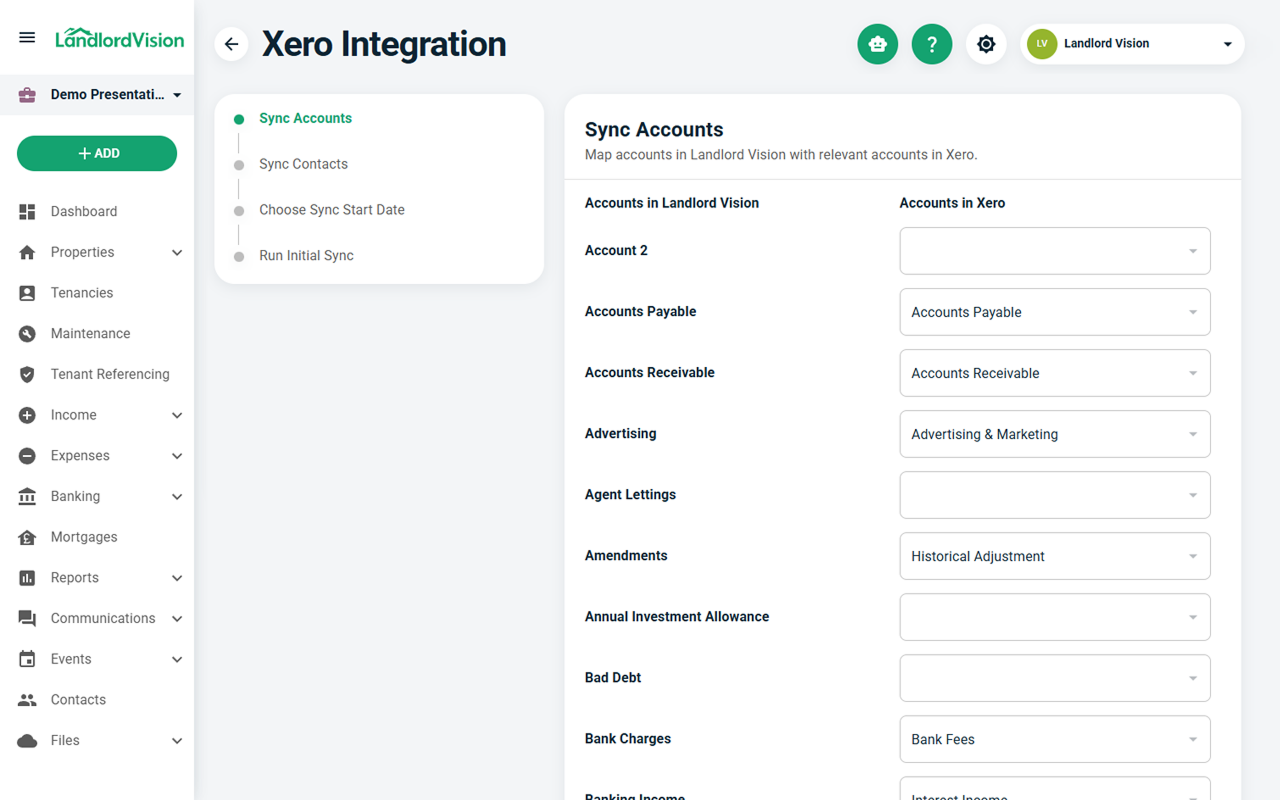Expand the Income submenu chevron

(x=177, y=415)
